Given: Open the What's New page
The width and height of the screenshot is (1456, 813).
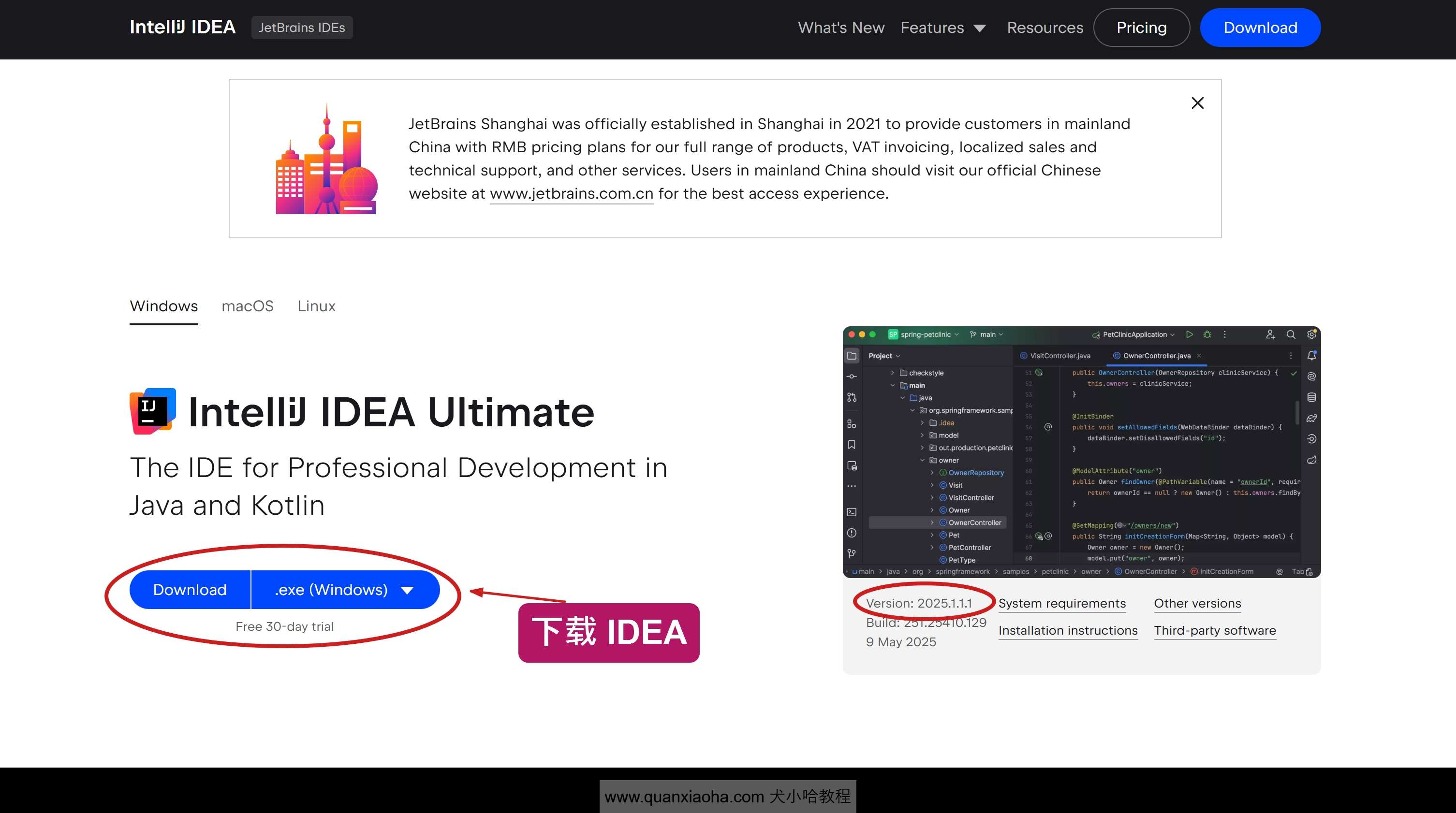Looking at the screenshot, I should tap(841, 27).
